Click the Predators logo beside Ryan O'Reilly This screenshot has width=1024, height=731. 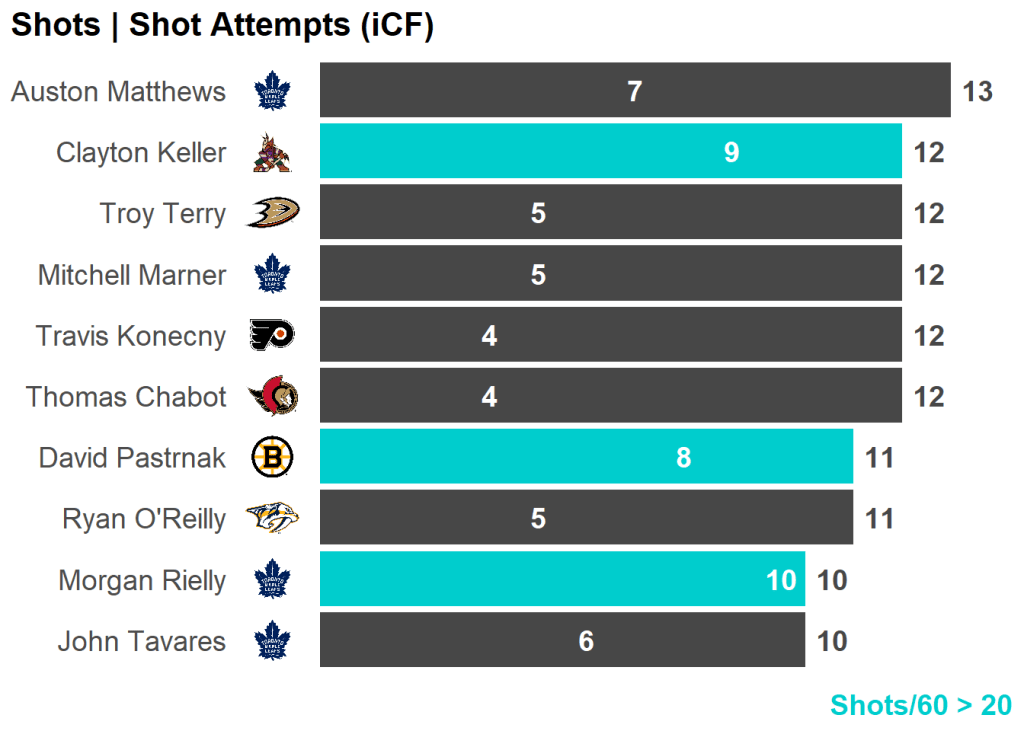(272, 519)
